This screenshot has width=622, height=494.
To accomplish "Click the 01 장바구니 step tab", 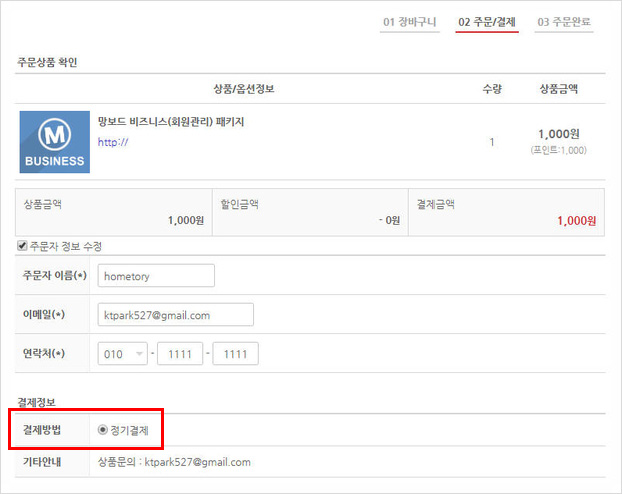I will pyautogui.click(x=409, y=22).
